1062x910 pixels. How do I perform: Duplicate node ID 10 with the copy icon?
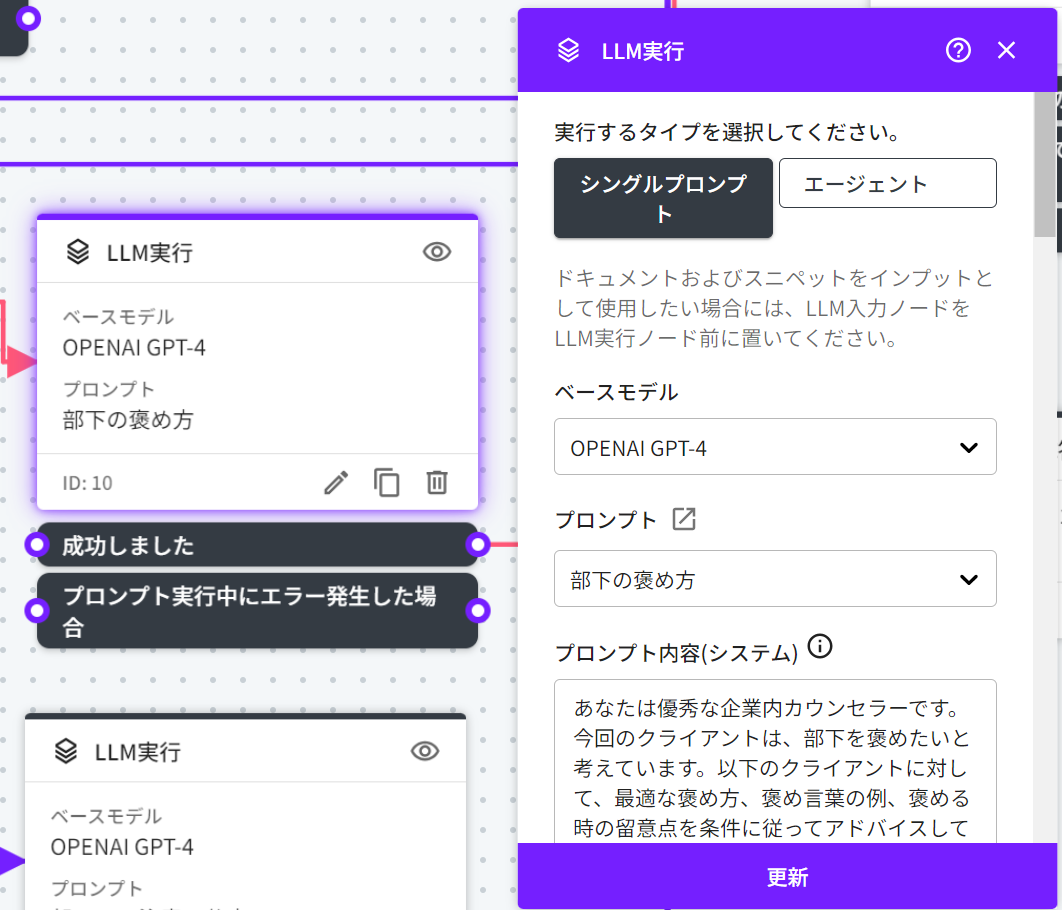pos(387,483)
